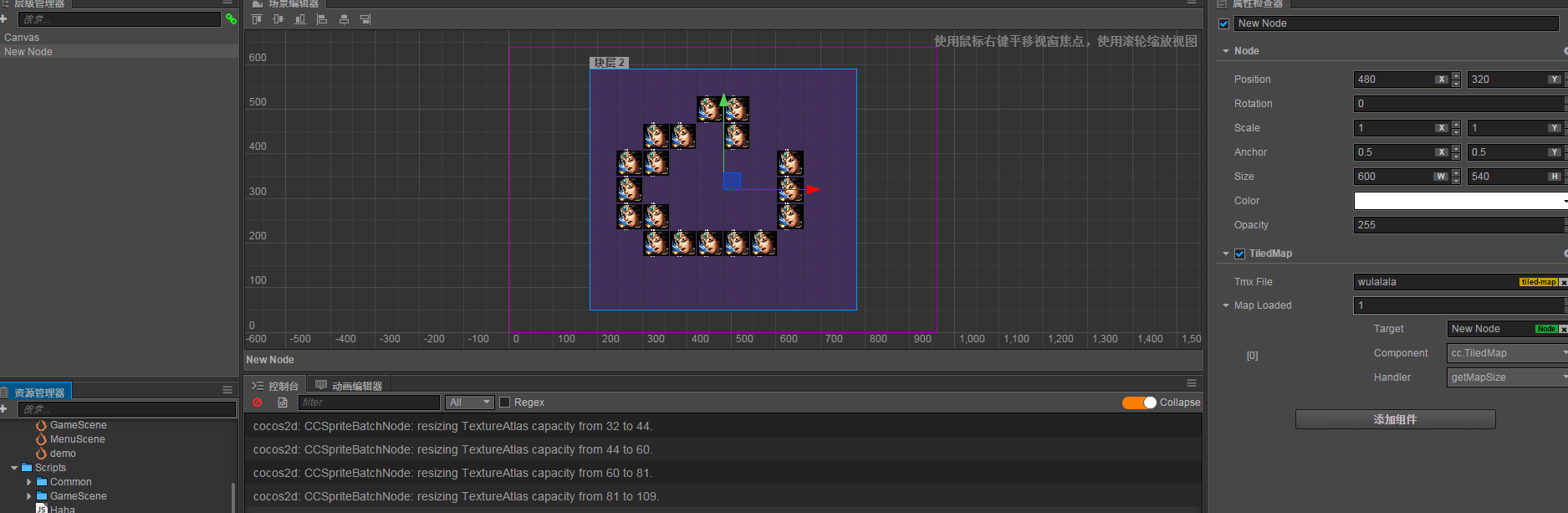
Task: Click the align bottom icon
Action: coord(300,19)
